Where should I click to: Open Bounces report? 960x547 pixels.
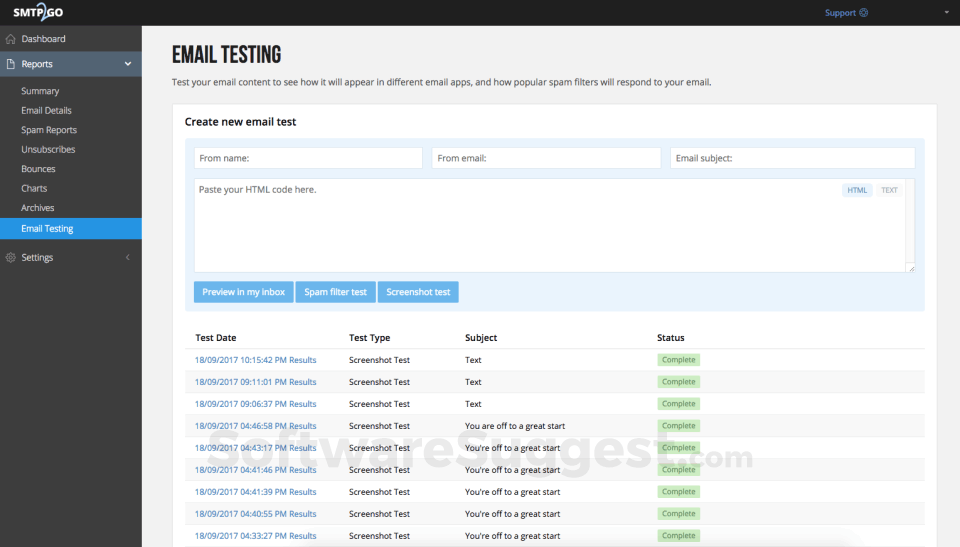point(38,169)
